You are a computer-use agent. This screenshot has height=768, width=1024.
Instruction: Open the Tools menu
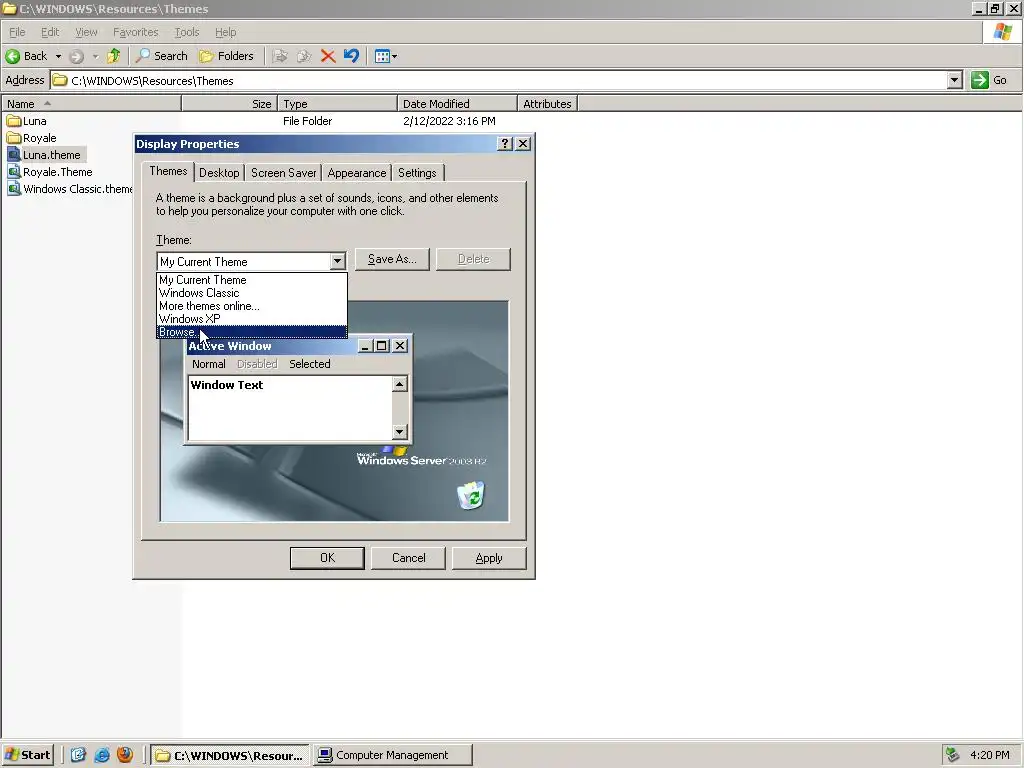click(x=187, y=32)
